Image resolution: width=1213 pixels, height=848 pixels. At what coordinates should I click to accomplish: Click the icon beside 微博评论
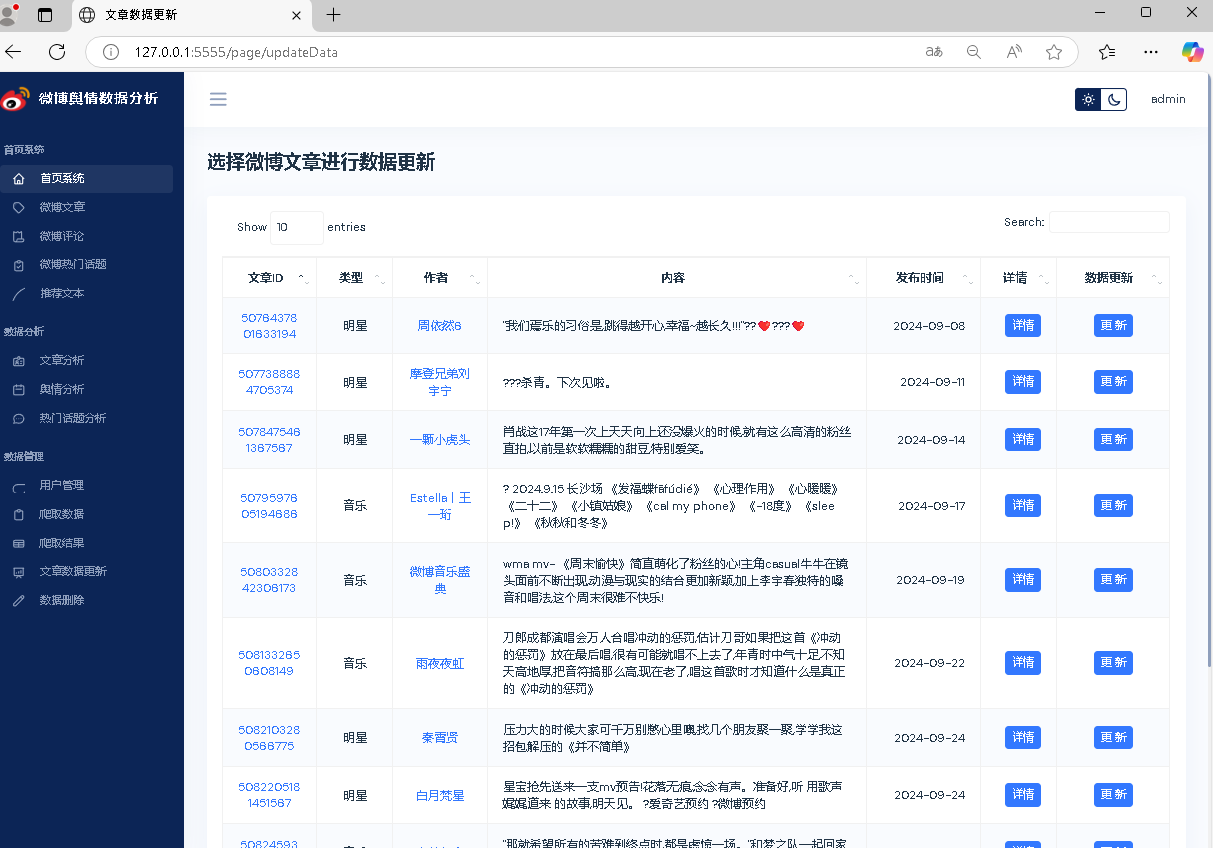click(18, 237)
